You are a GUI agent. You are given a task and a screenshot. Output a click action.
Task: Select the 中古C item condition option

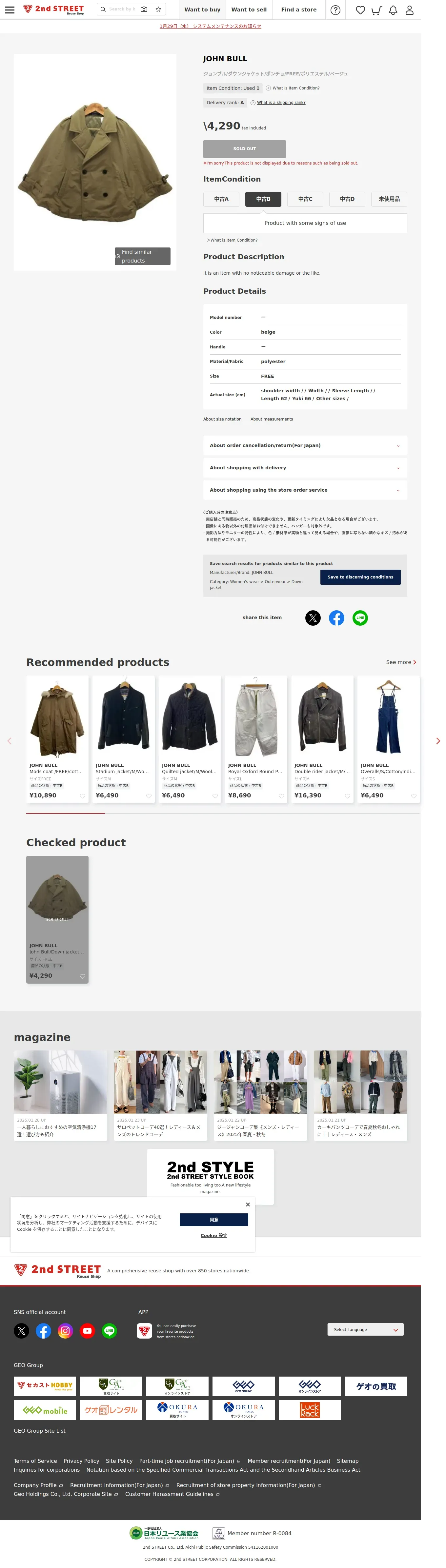point(305,199)
